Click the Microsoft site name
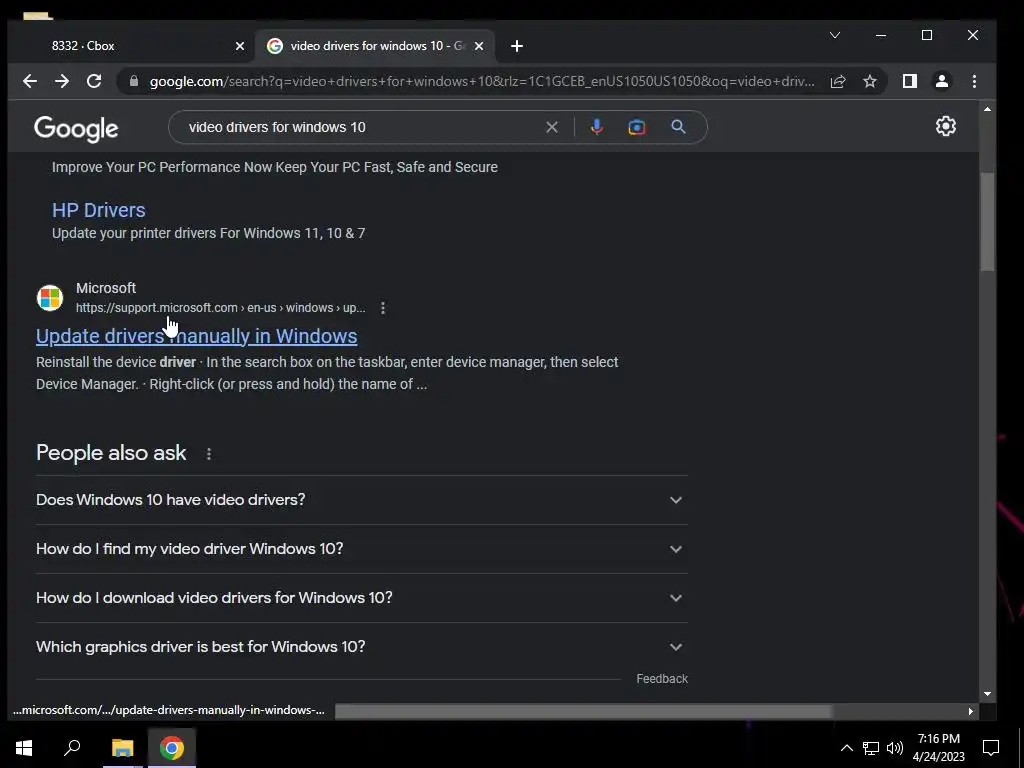 (x=106, y=288)
